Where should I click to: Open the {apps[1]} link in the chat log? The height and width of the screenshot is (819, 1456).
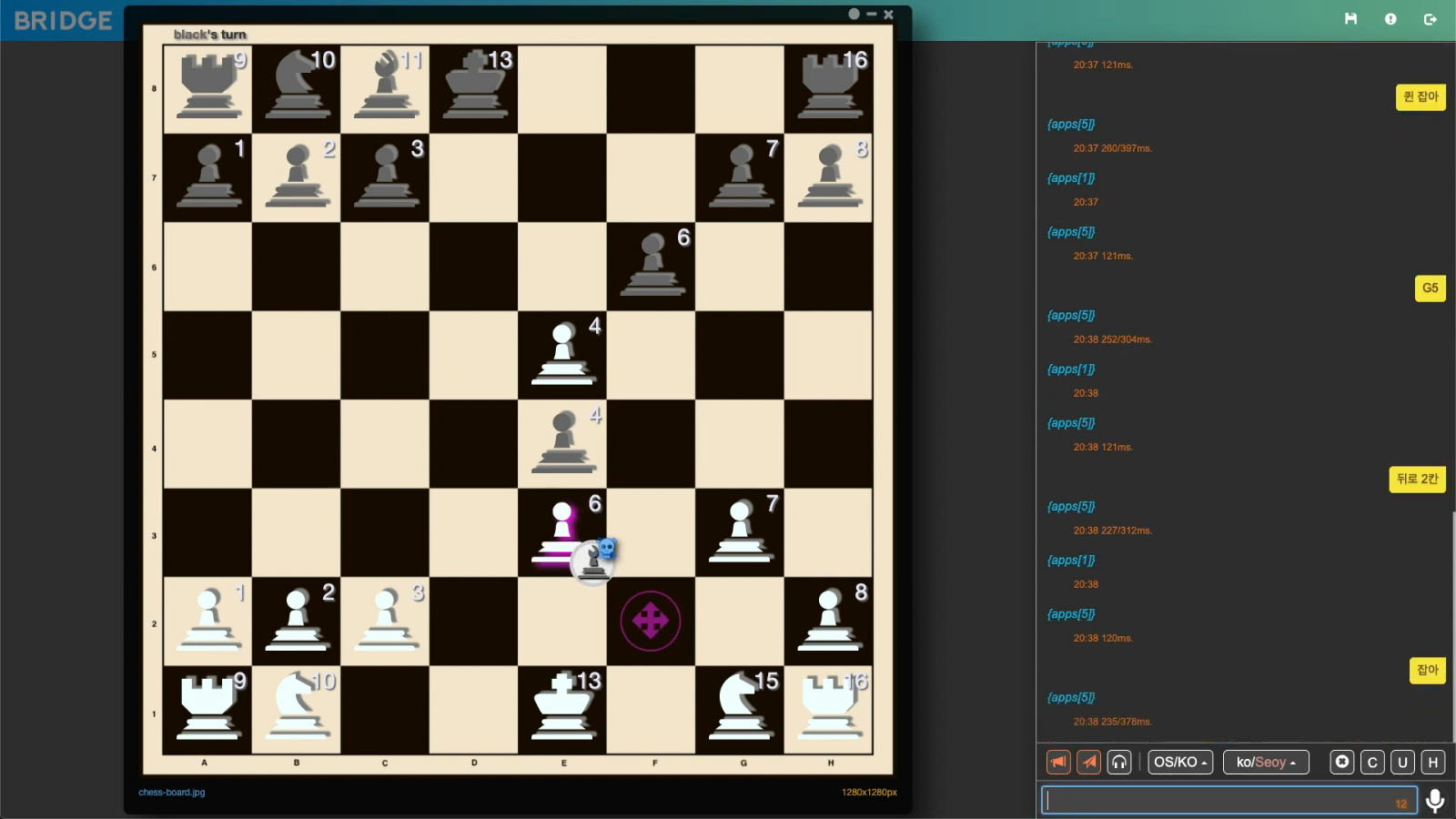pos(1070,178)
